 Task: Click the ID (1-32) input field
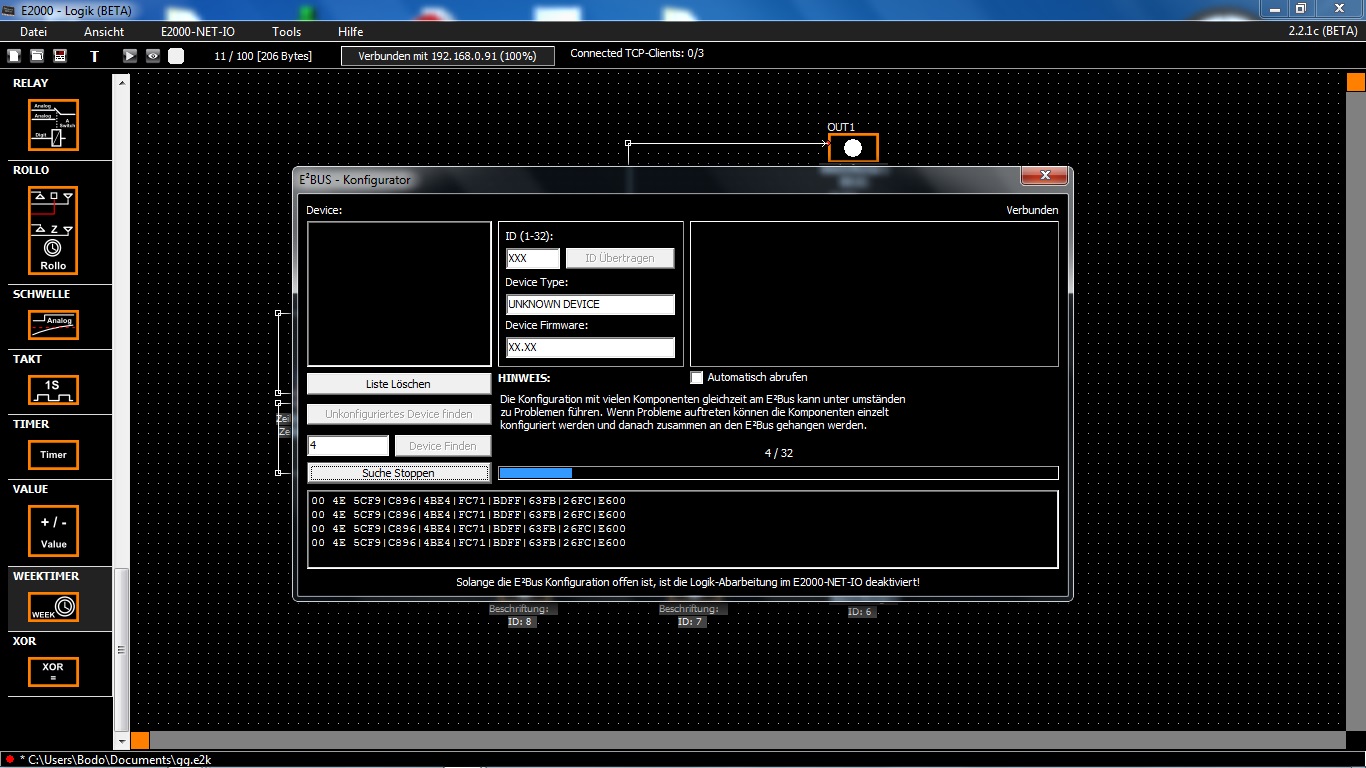coord(532,259)
